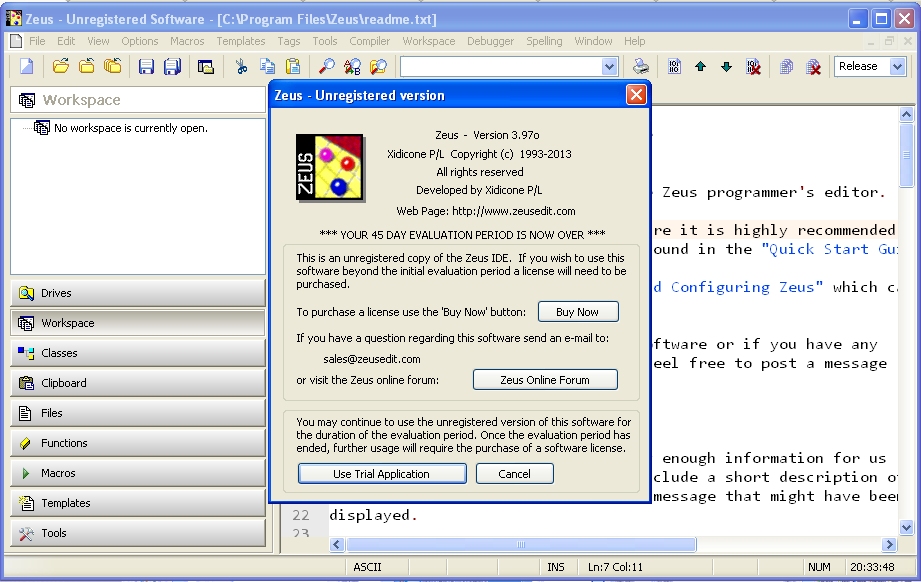Open the Help menu
Viewport: 921px width, 582px height.
(x=634, y=41)
